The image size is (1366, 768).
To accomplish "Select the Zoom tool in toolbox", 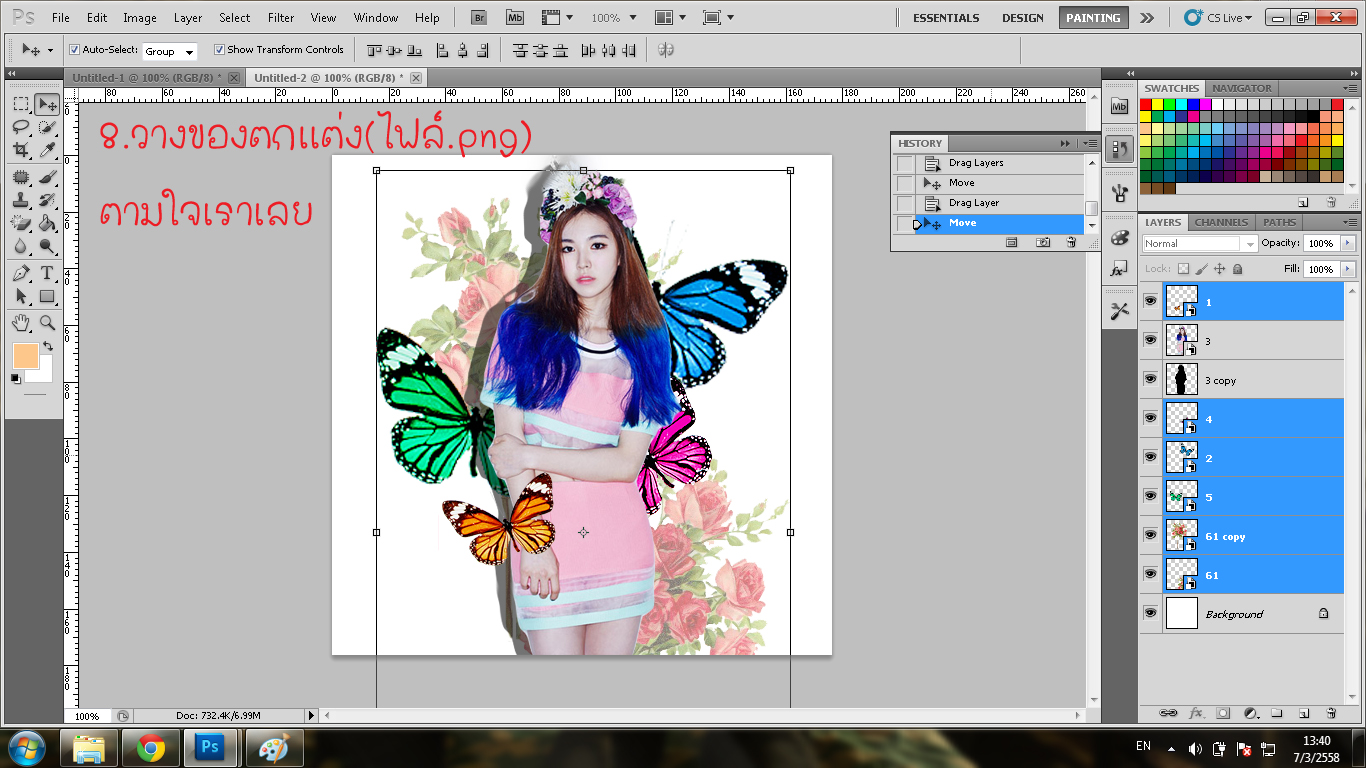I will pyautogui.click(x=47, y=322).
